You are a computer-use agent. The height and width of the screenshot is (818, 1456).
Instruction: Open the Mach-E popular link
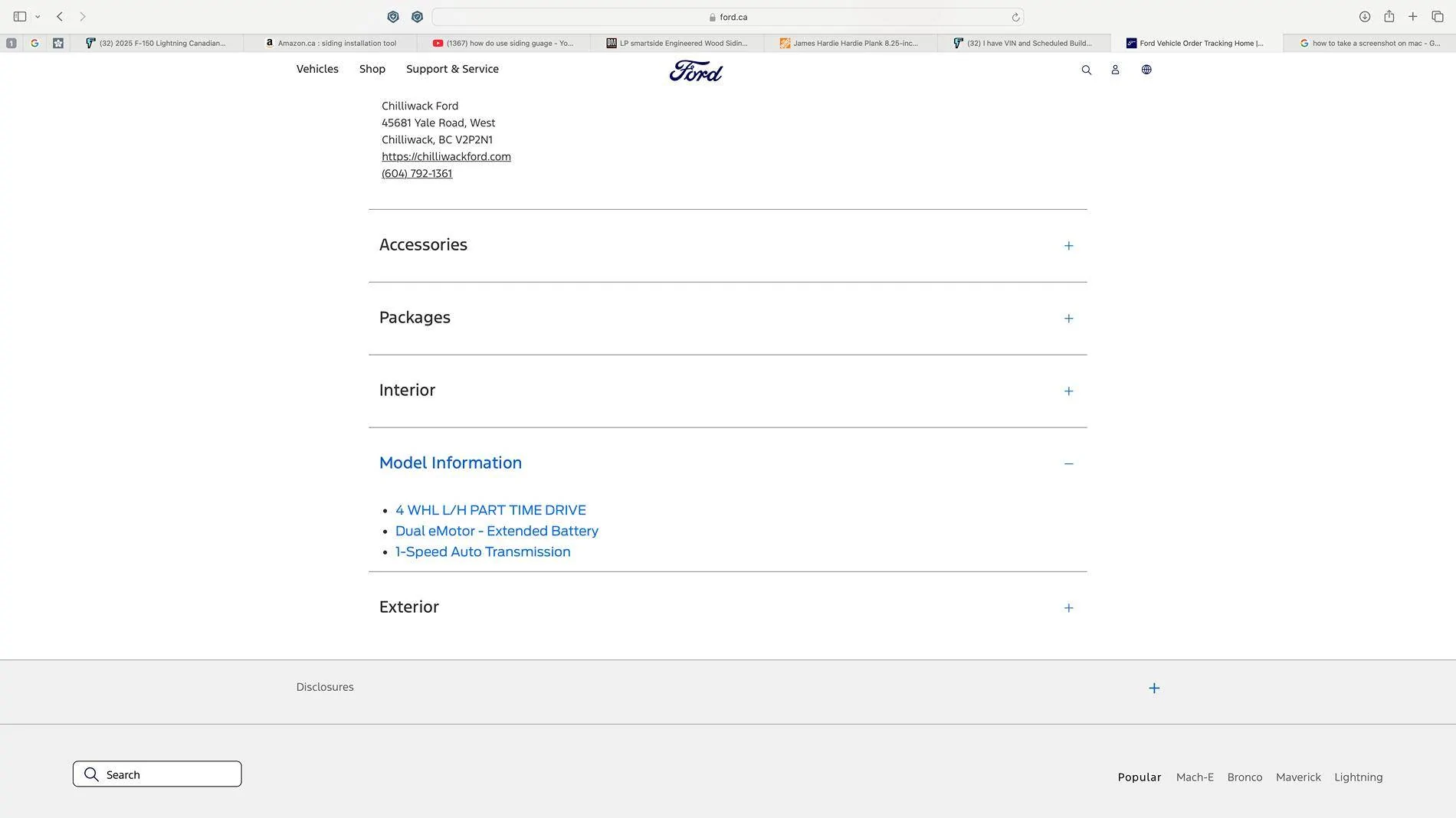click(x=1195, y=777)
